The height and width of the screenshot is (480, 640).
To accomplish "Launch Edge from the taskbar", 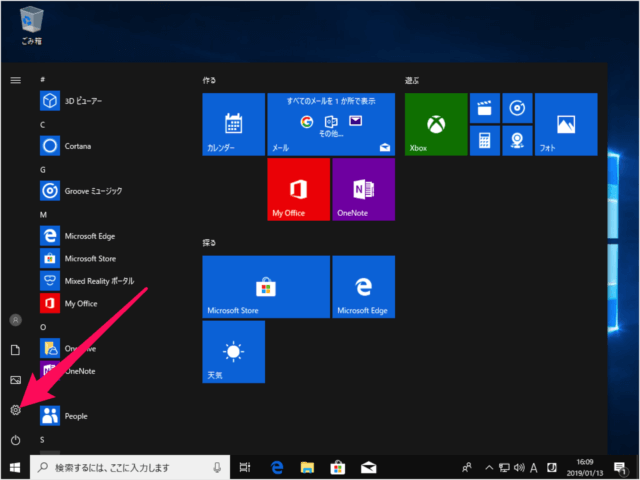I will coord(277,467).
